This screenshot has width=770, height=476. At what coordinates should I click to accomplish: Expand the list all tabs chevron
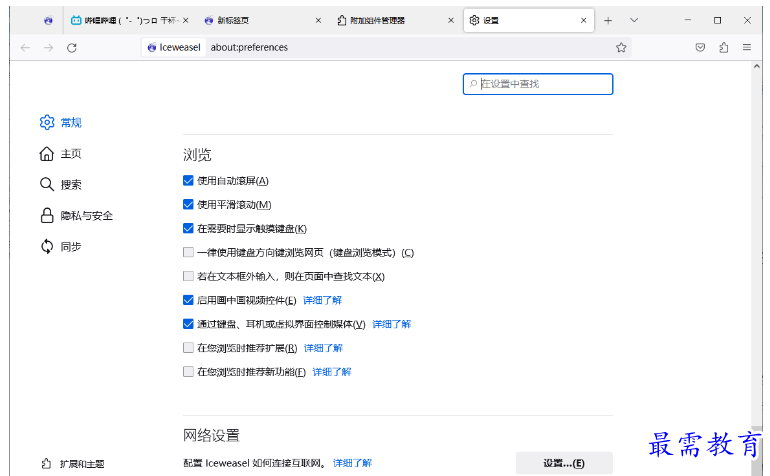point(634,20)
